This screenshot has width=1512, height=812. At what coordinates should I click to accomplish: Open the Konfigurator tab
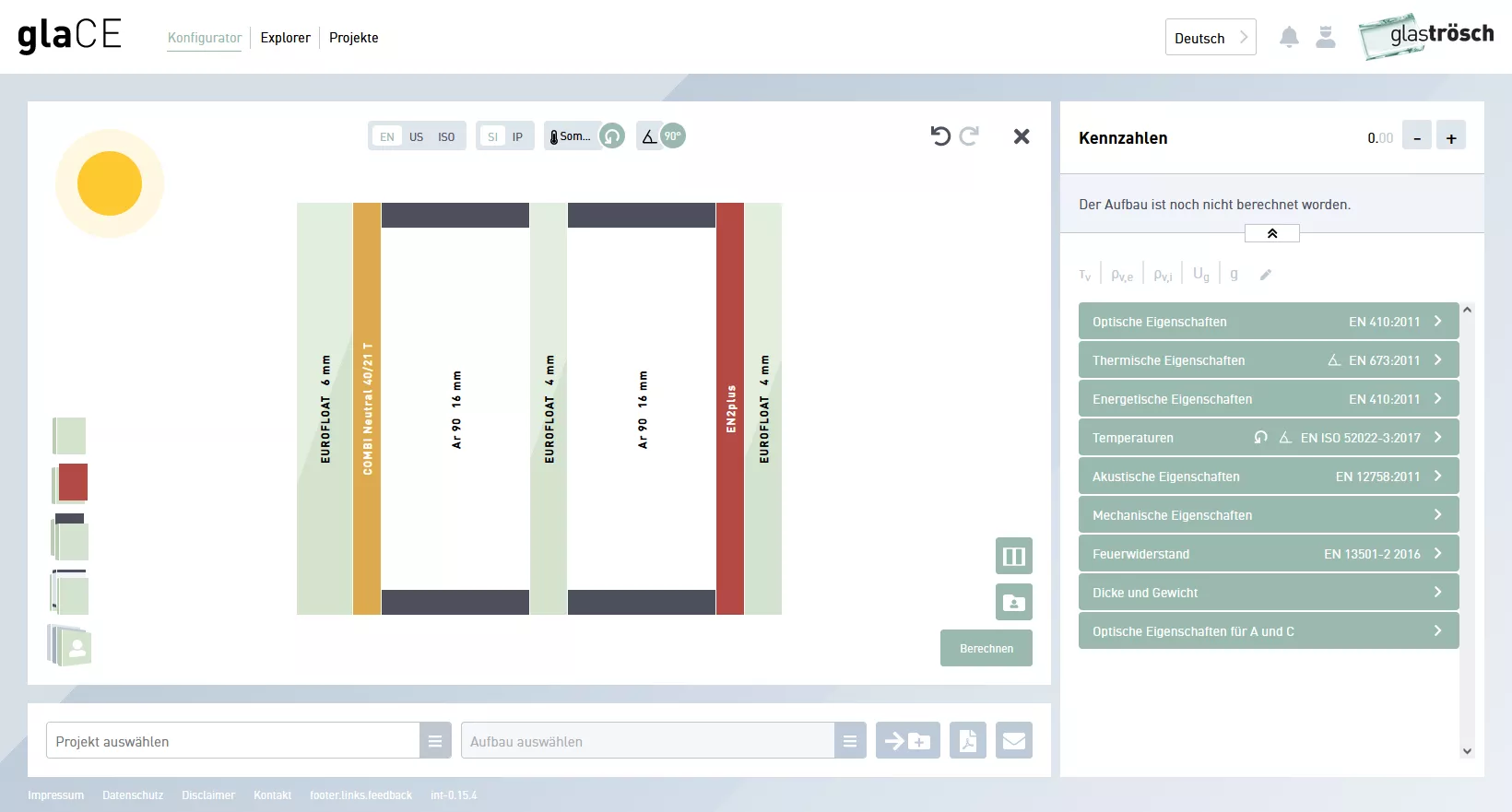coord(205,38)
